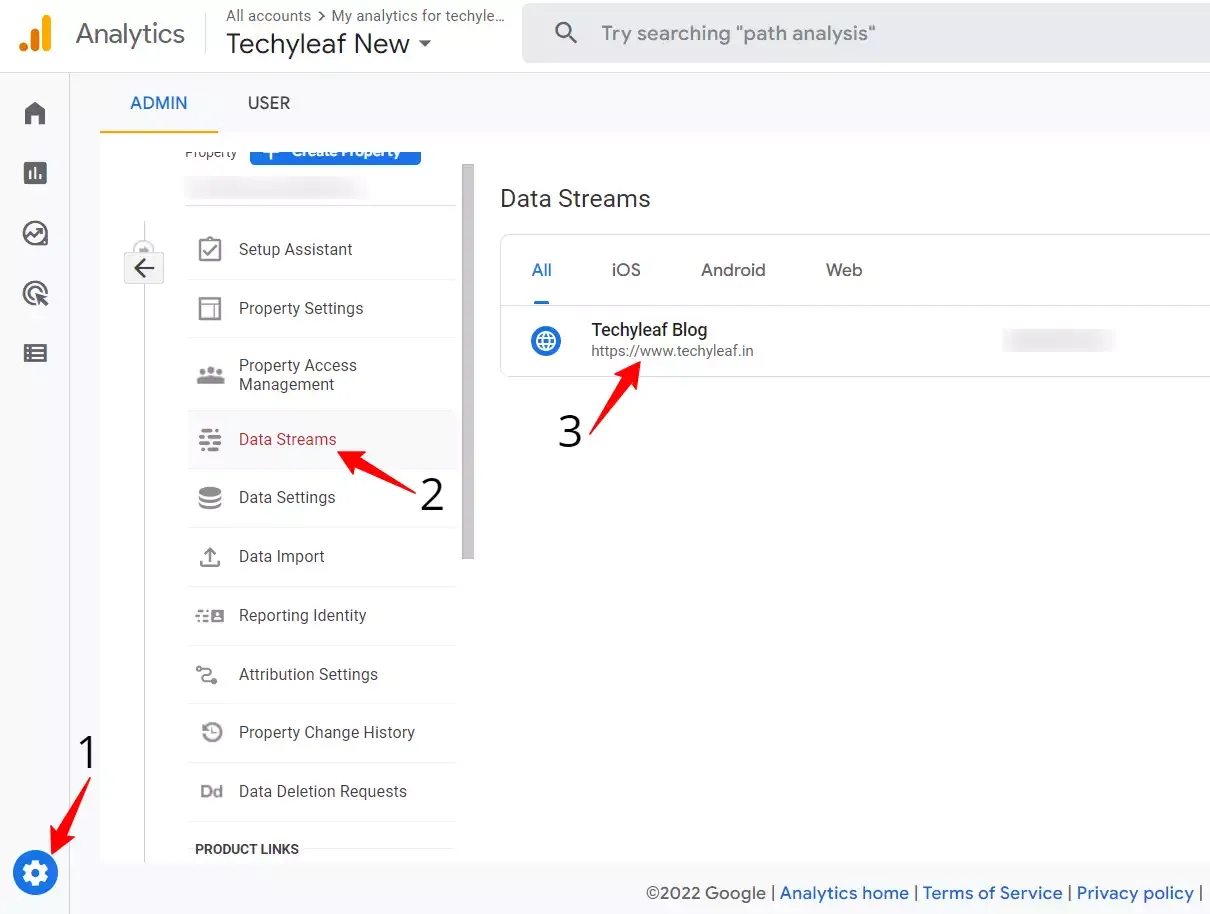Select the iOS data streams tab

[626, 270]
